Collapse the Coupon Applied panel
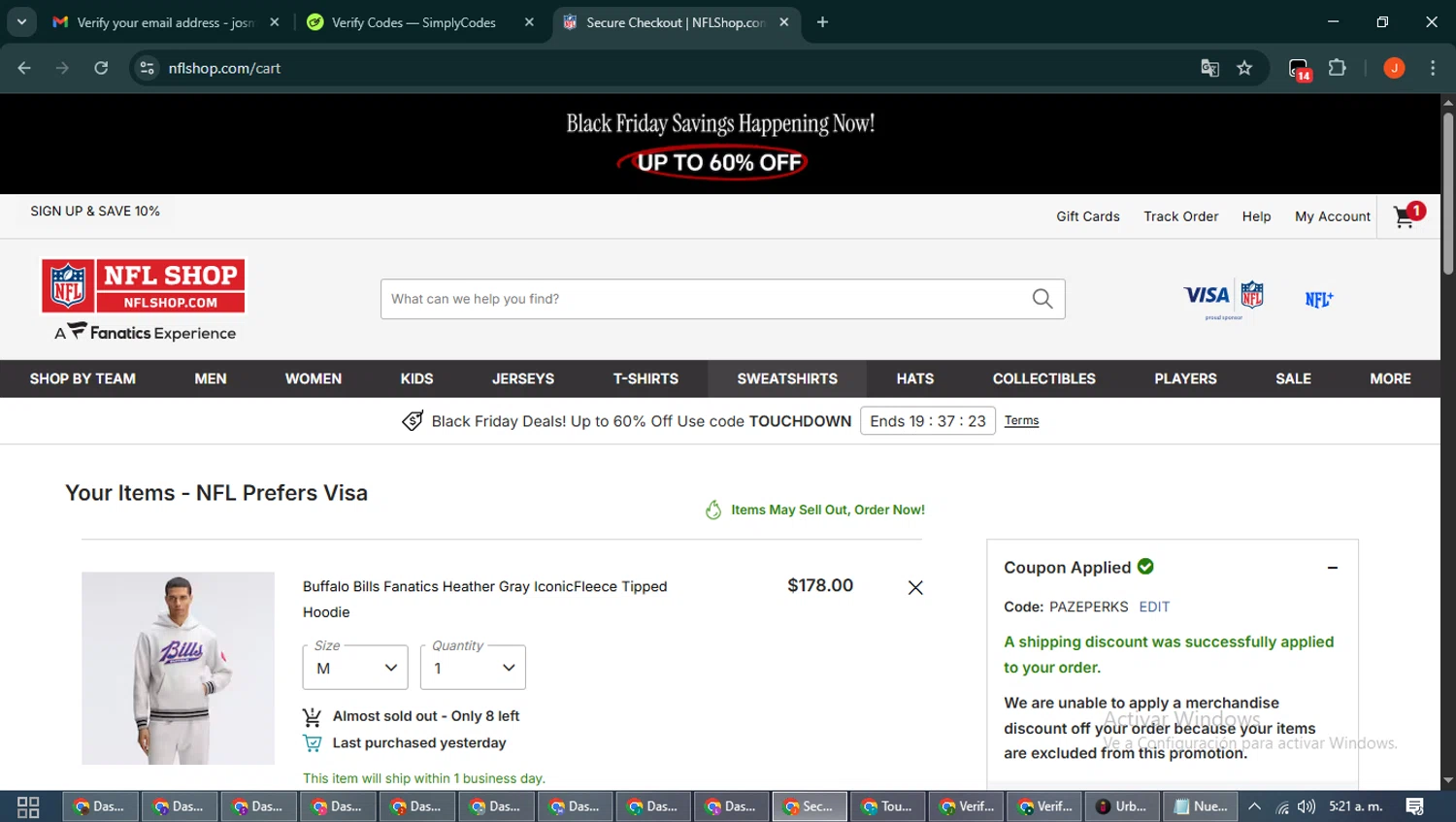Viewport: 1456px width, 822px height. [x=1333, y=568]
